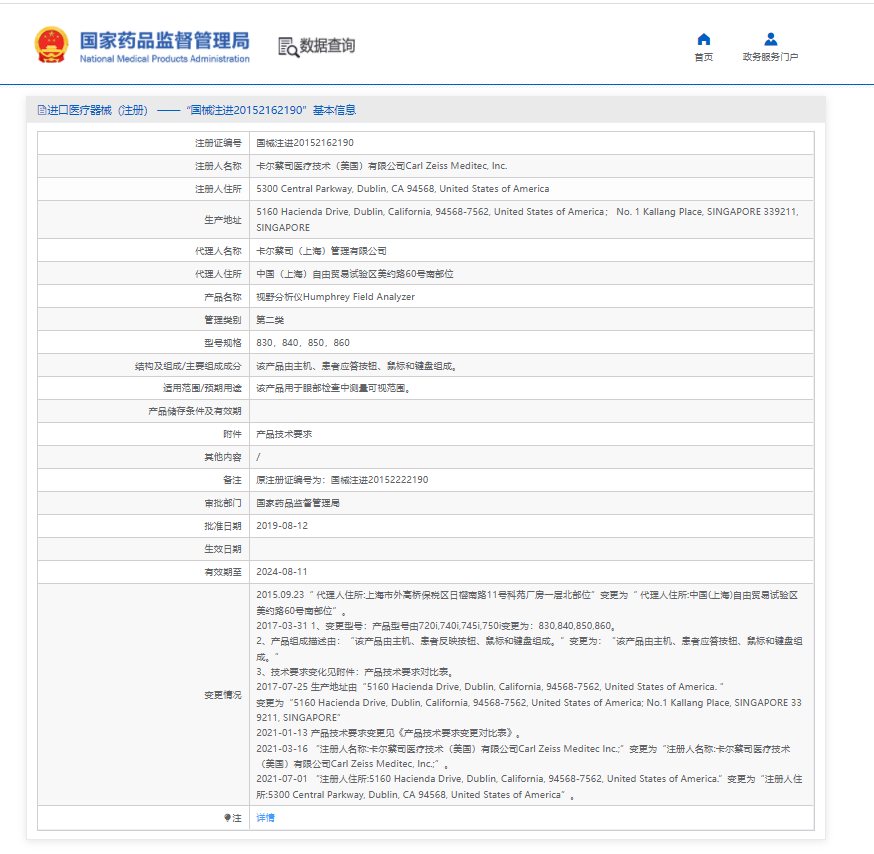Select the 2021-07-01 registrant address change line
This screenshot has height=854, width=874.
[529, 787]
